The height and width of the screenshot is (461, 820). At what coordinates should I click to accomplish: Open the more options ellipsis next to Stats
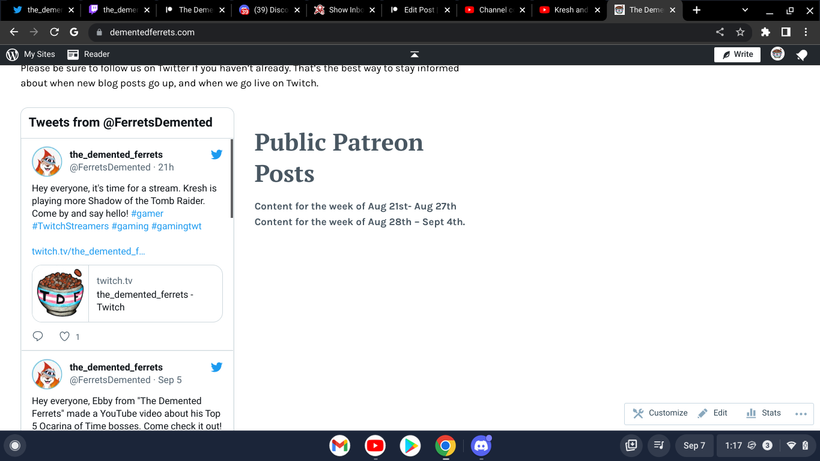[801, 413]
